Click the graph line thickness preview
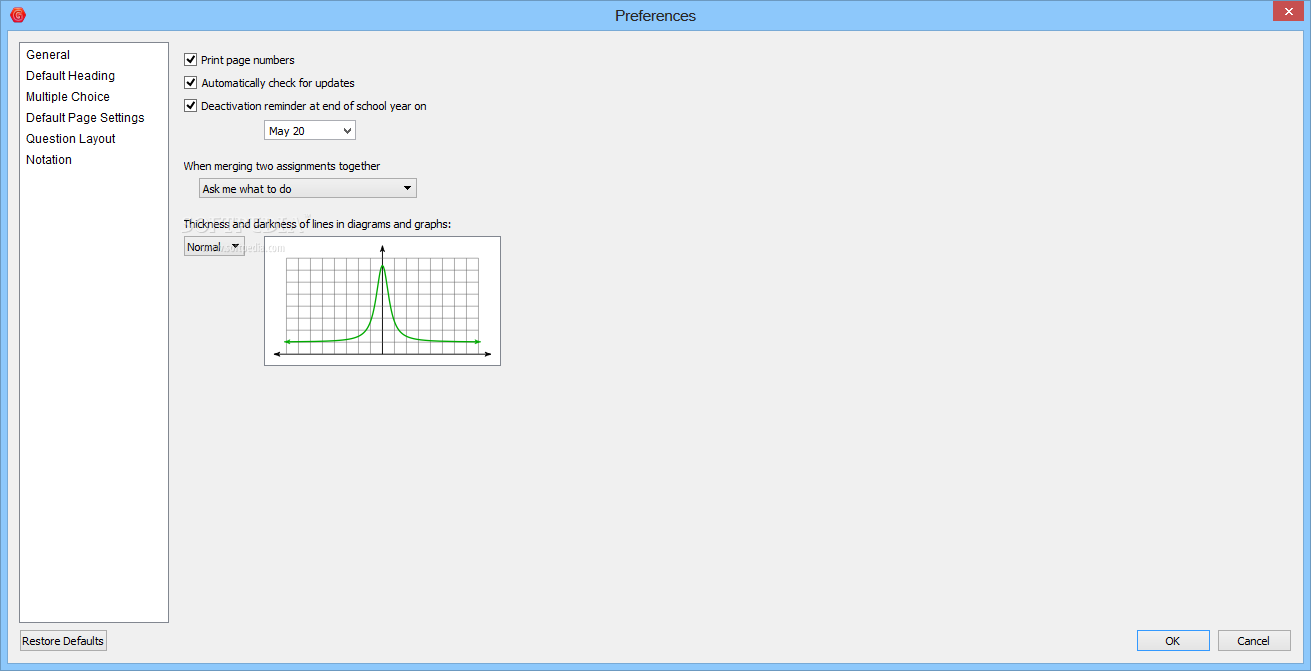Screen dimensions: 1311x671 coord(382,301)
